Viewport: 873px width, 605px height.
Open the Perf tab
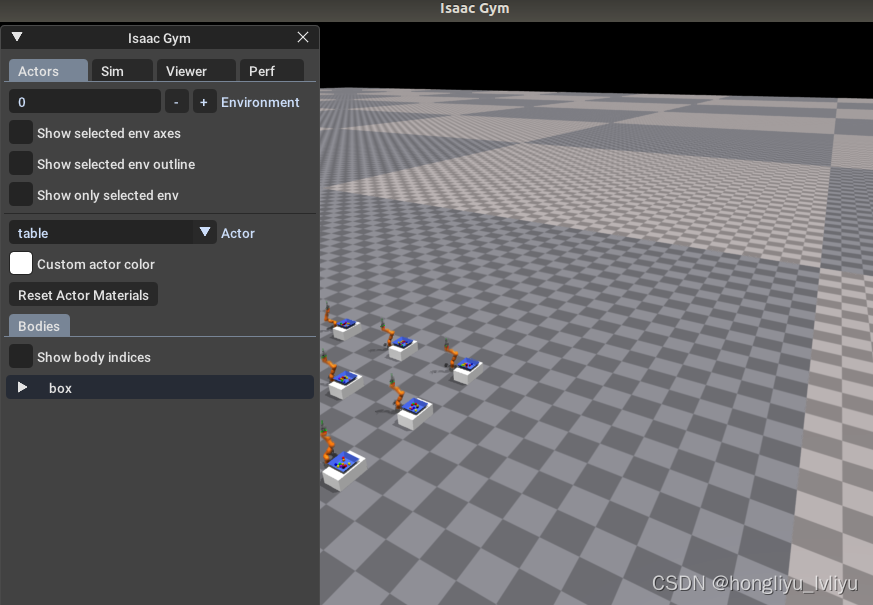[272, 71]
